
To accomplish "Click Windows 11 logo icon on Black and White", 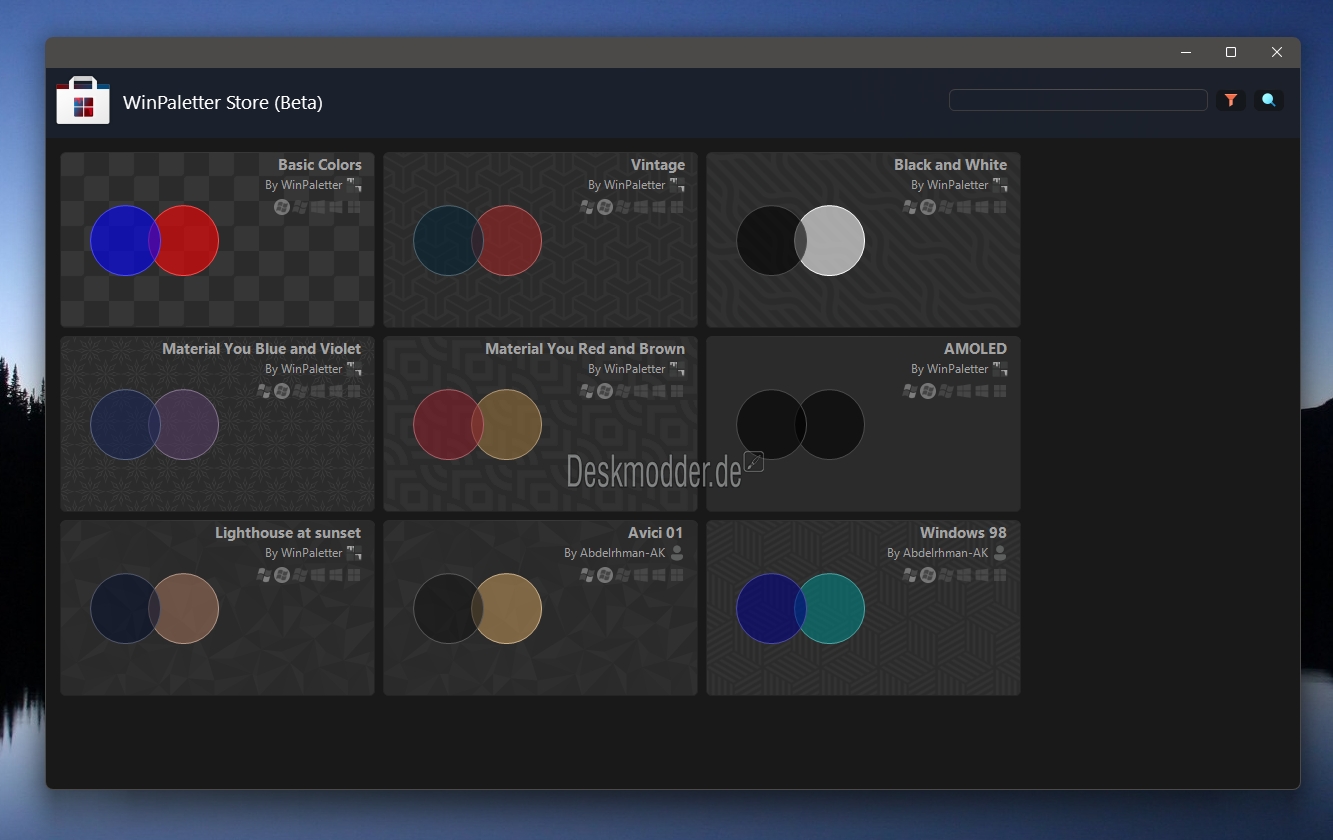I will (x=1000, y=207).
